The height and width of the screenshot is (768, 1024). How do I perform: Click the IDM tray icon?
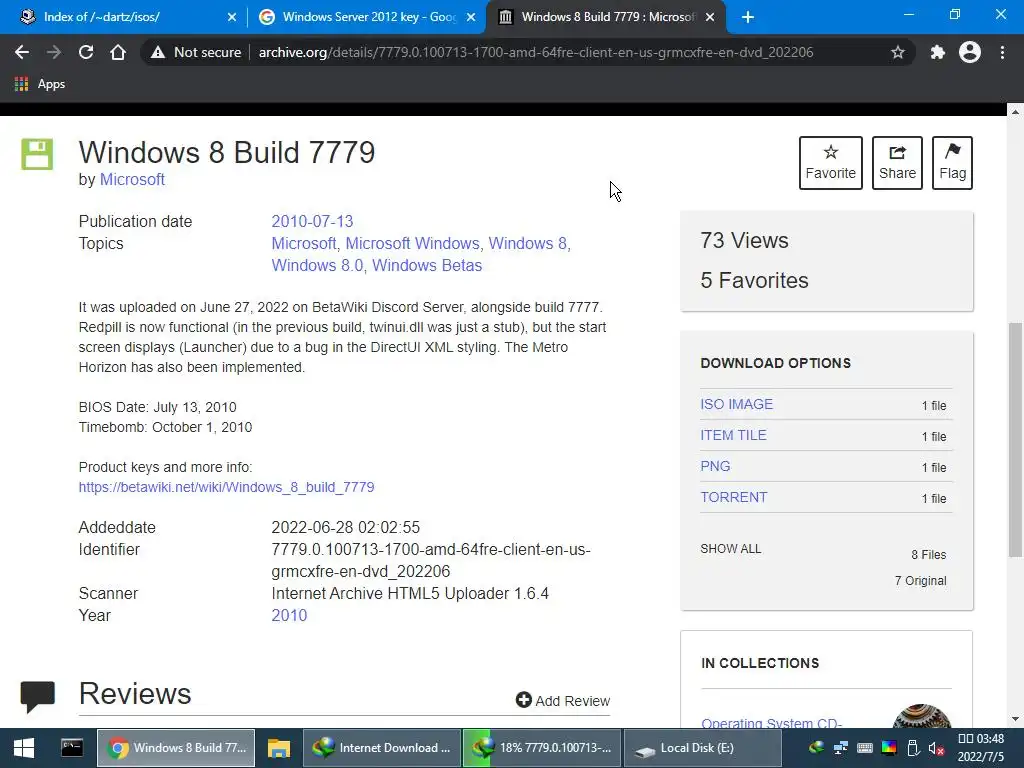tap(816, 748)
